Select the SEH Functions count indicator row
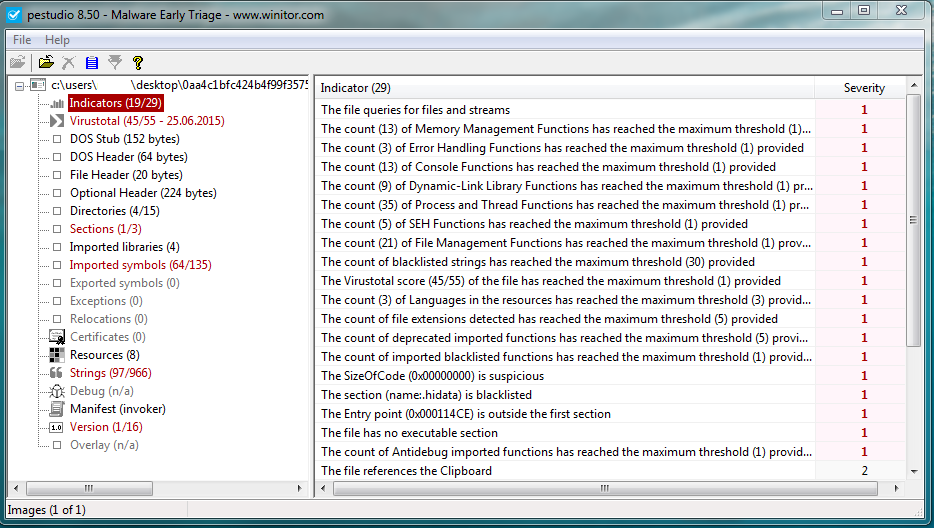Image resolution: width=934 pixels, height=528 pixels. pyautogui.click(x=611, y=224)
